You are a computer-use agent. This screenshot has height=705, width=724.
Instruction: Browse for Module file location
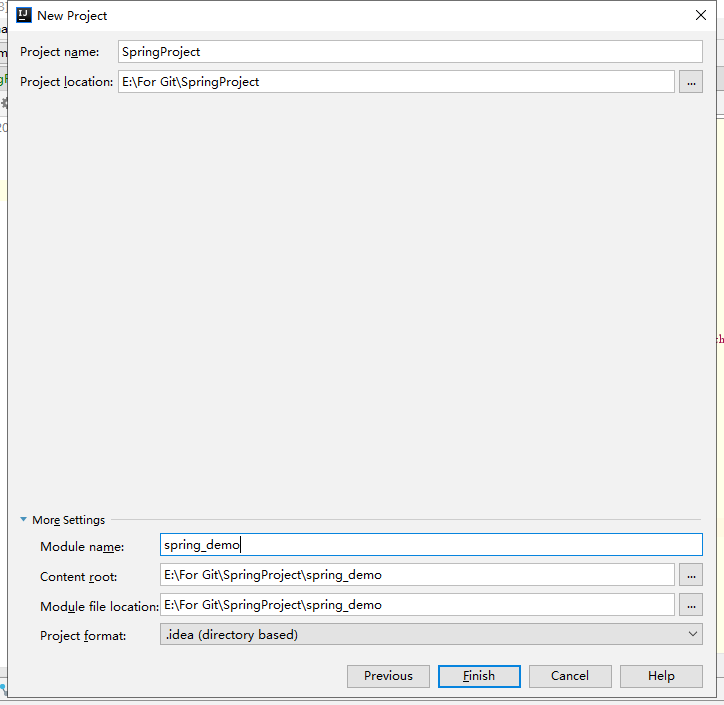click(x=691, y=605)
